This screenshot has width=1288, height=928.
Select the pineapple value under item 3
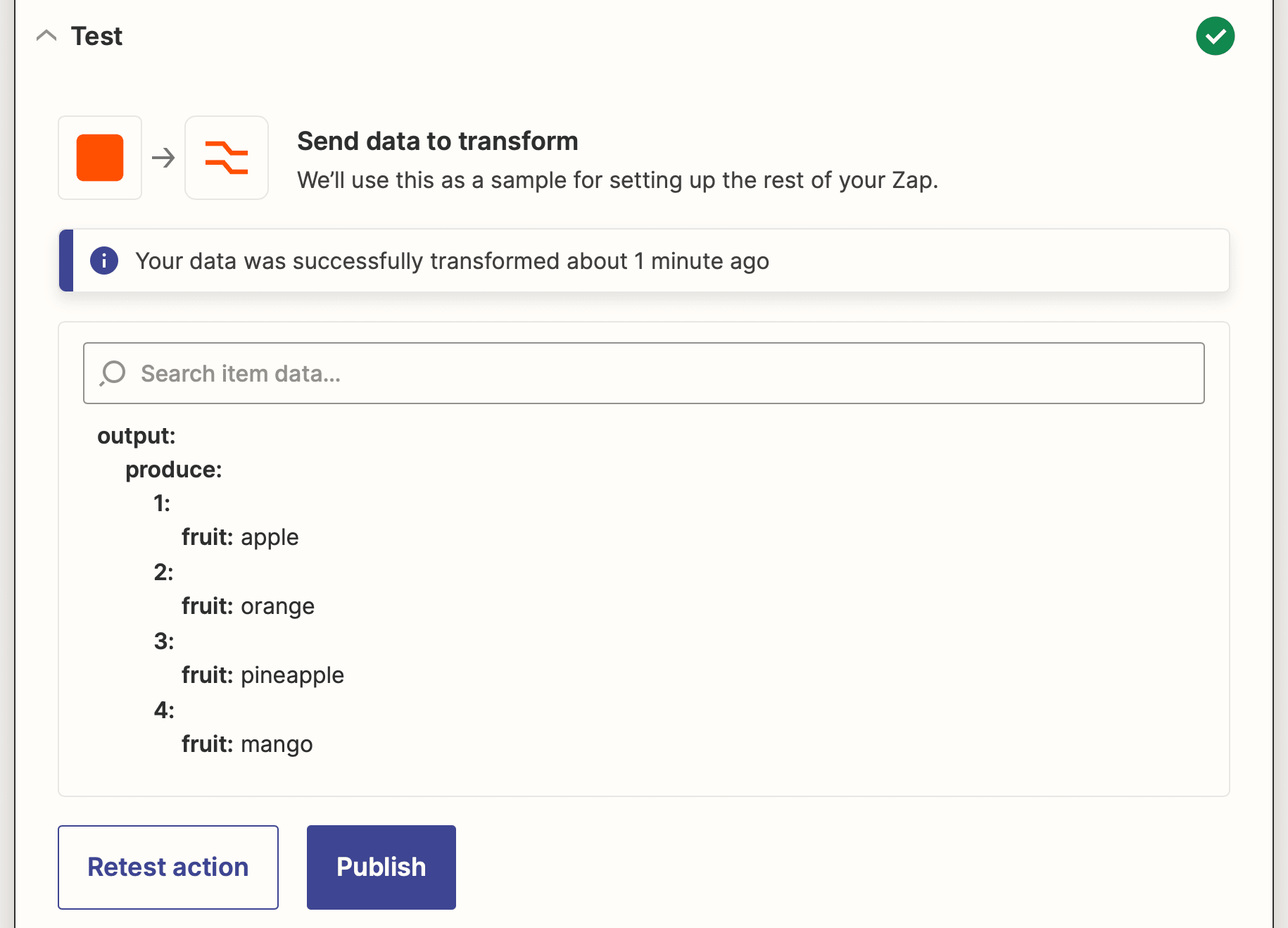pyautogui.click(x=291, y=675)
